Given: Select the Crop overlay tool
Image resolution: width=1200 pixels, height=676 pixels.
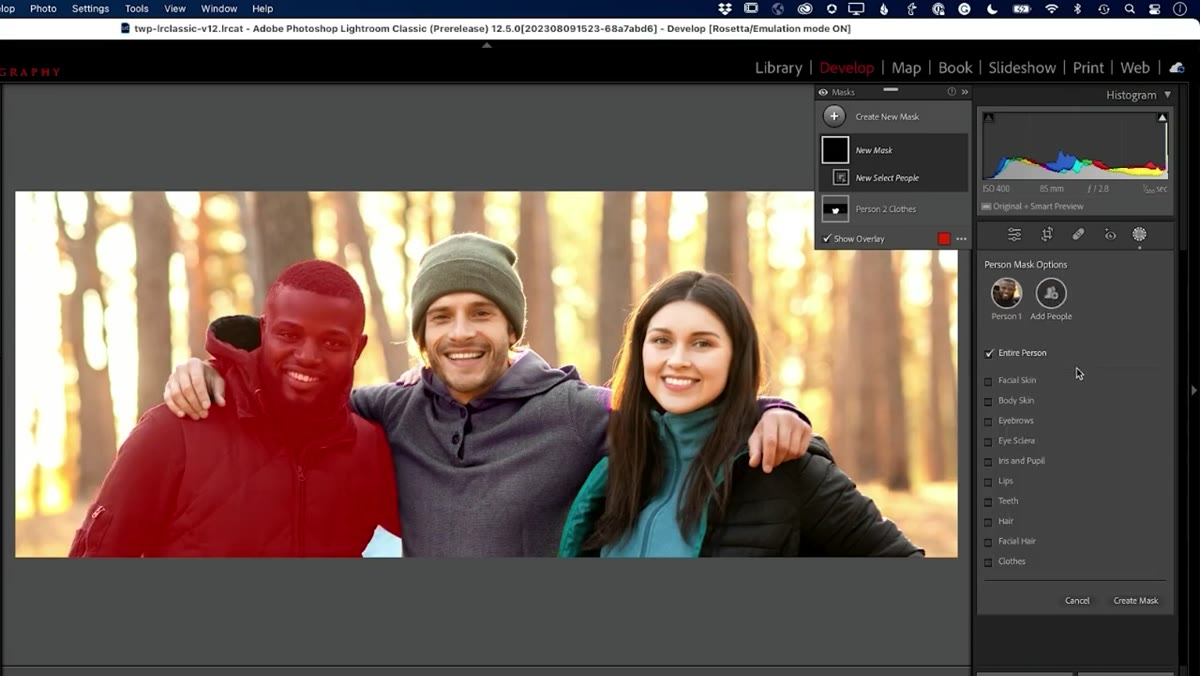Looking at the screenshot, I should tap(1047, 234).
